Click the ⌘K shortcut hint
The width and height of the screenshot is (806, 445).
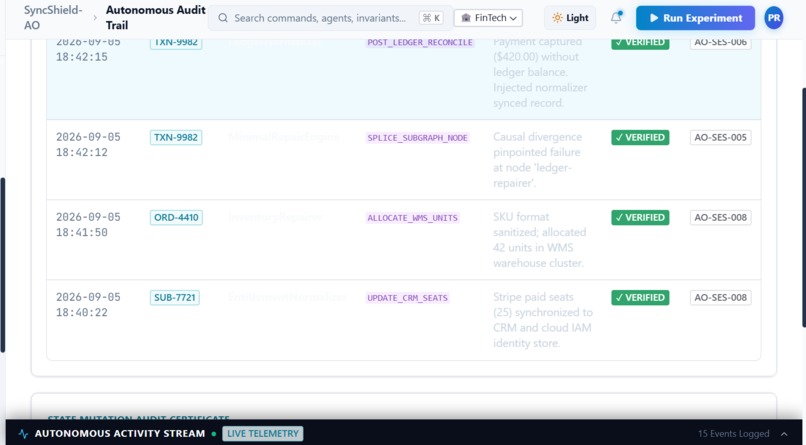(x=431, y=18)
